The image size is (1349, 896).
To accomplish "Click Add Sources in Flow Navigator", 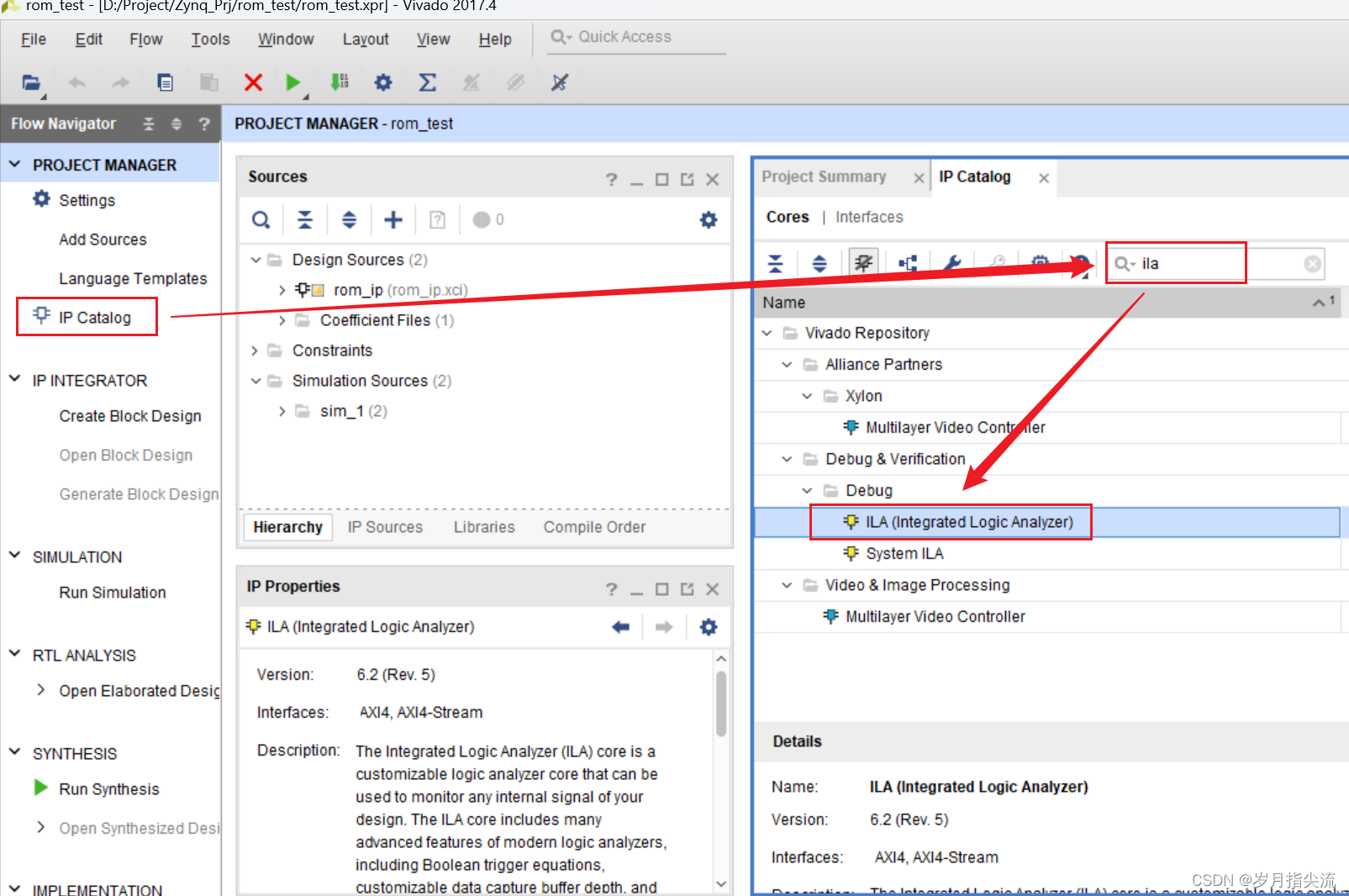I will [x=103, y=240].
